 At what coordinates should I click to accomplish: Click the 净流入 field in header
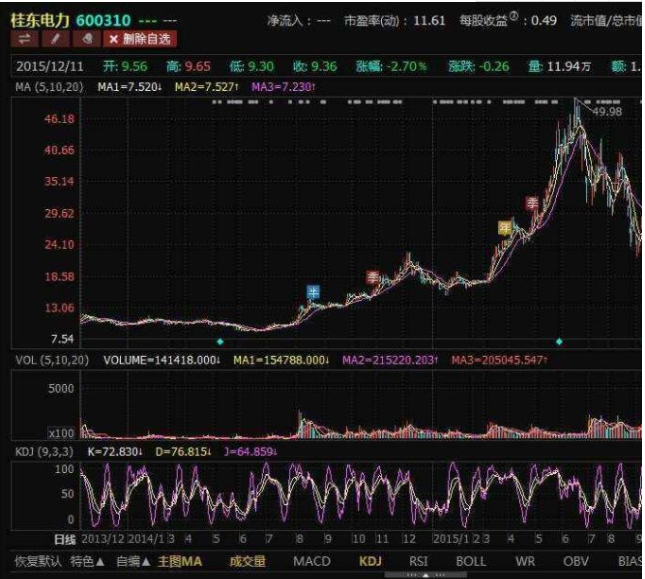pyautogui.click(x=299, y=21)
